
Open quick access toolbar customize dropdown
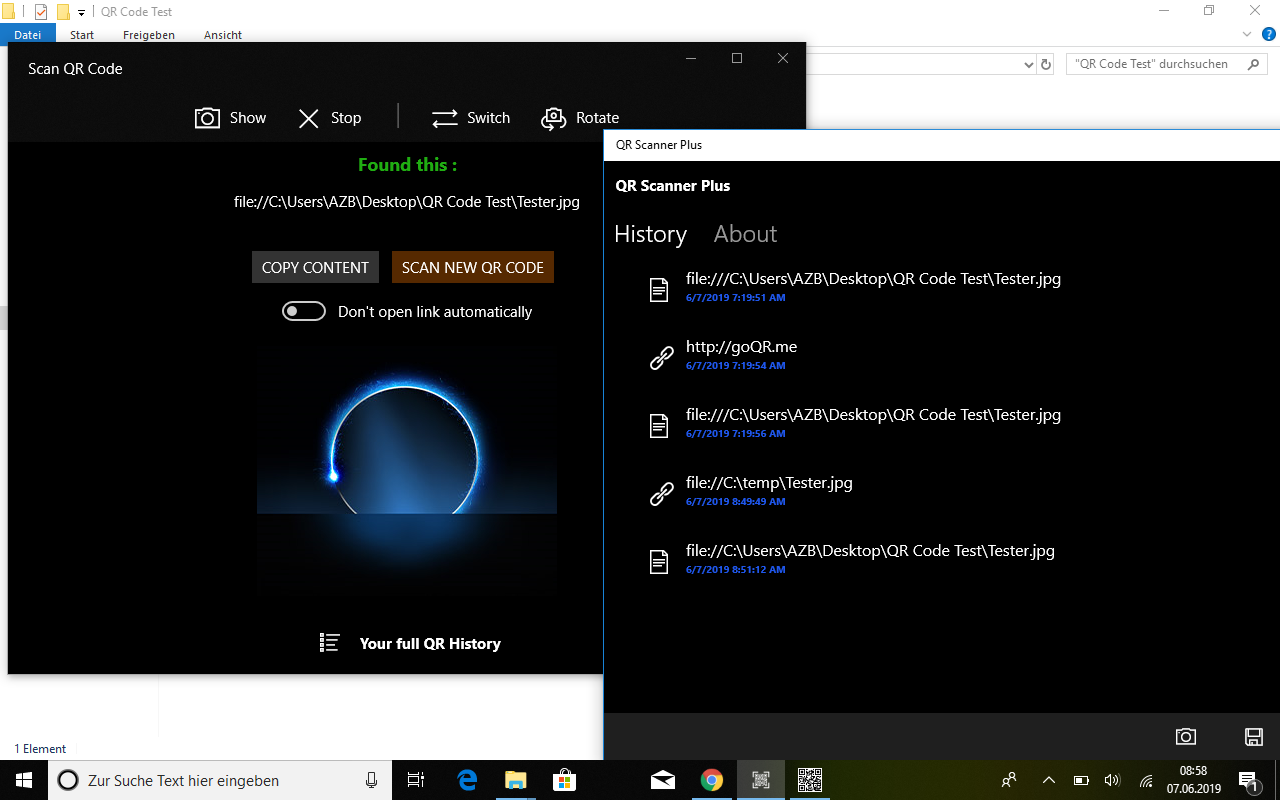81,13
